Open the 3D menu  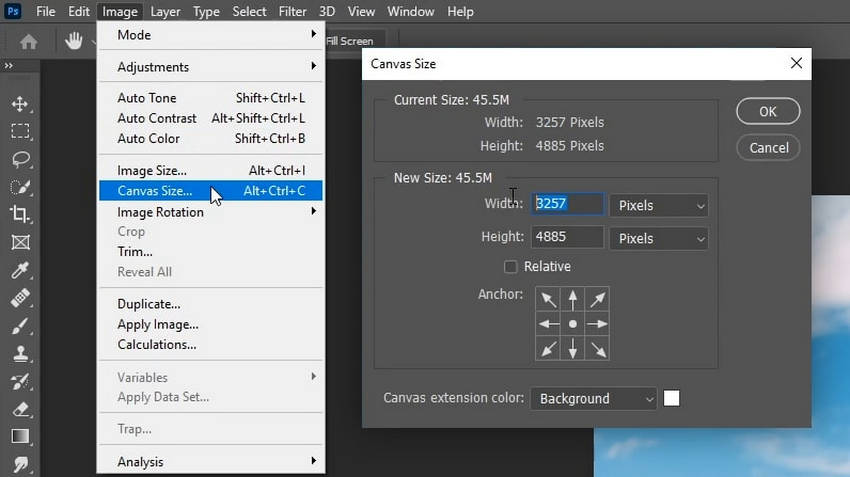(327, 11)
